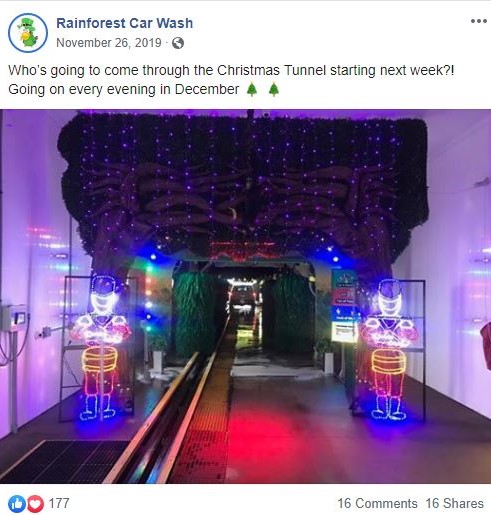Click the first Christmas tree emoji
Image resolution: width=491 pixels, height=515 pixels.
(x=252, y=90)
